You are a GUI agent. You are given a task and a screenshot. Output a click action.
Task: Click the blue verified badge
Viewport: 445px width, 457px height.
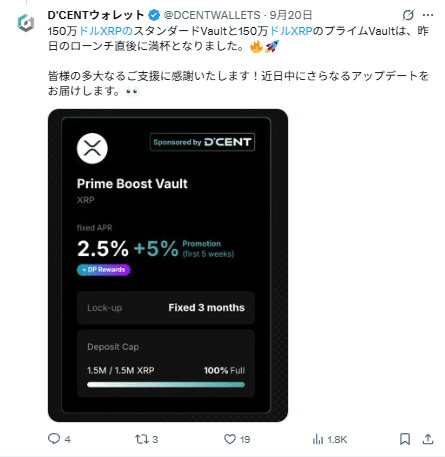154,15
